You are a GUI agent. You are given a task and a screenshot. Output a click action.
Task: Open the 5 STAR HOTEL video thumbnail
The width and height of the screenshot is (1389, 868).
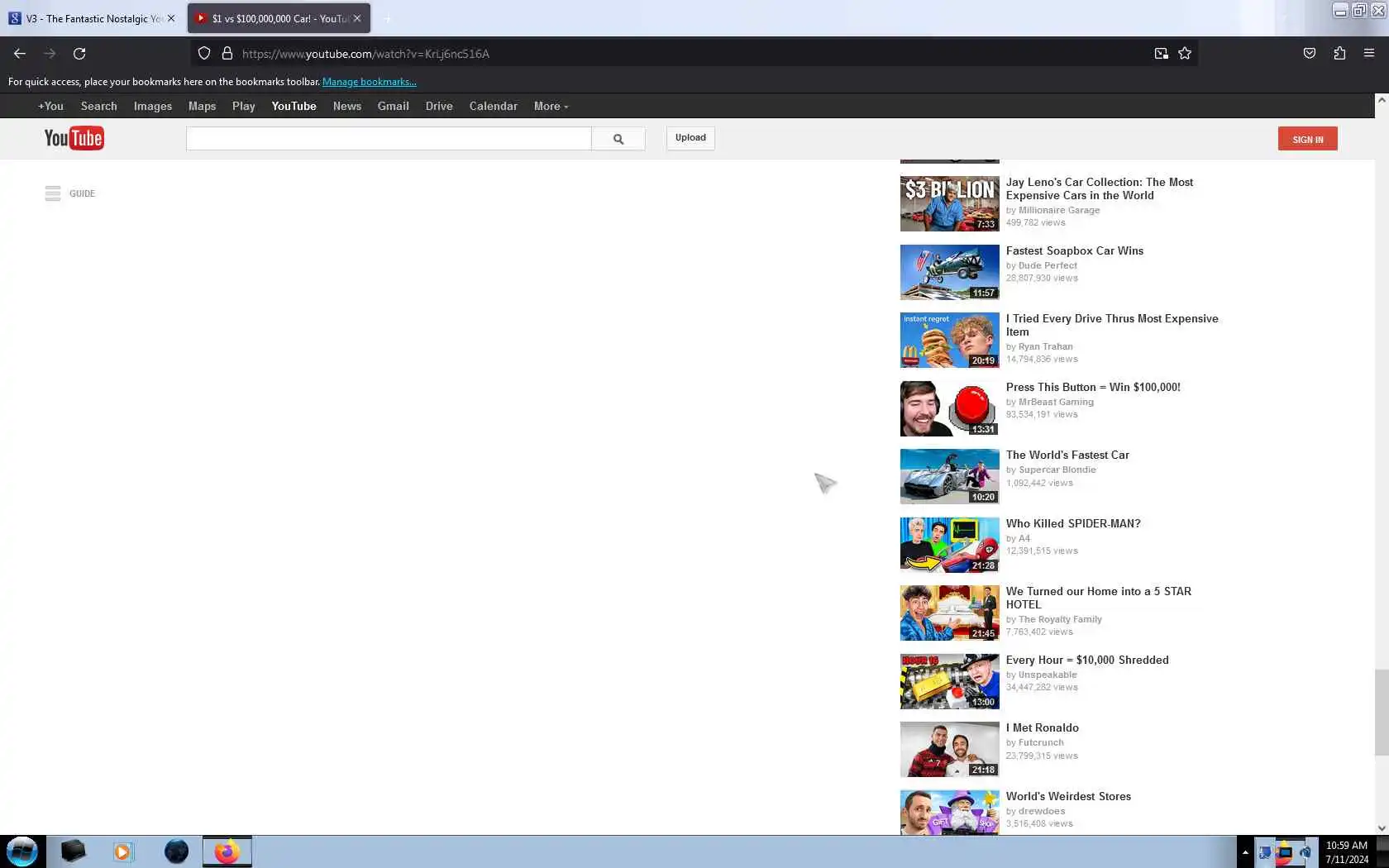[950, 613]
